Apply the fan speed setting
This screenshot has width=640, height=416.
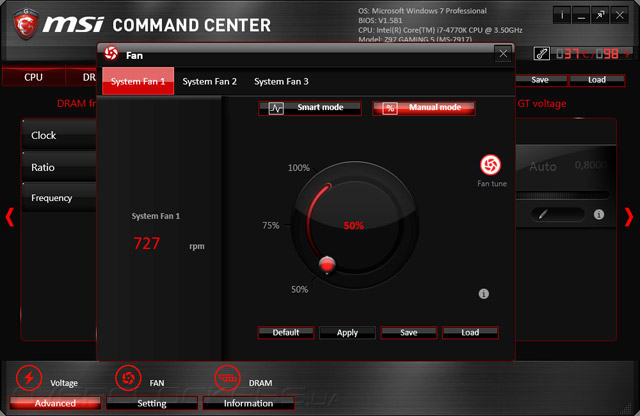pyautogui.click(x=347, y=332)
